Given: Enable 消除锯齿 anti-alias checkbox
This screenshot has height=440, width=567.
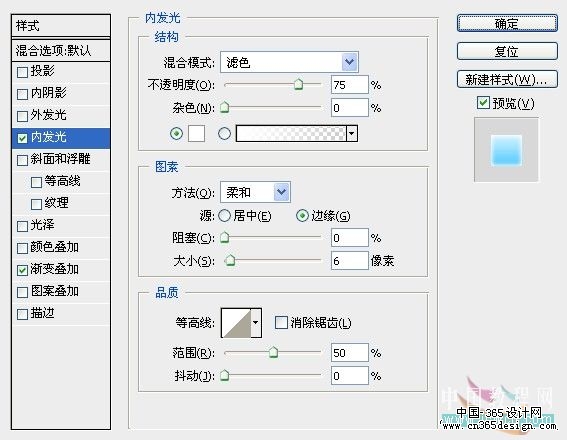Looking at the screenshot, I should [x=281, y=322].
